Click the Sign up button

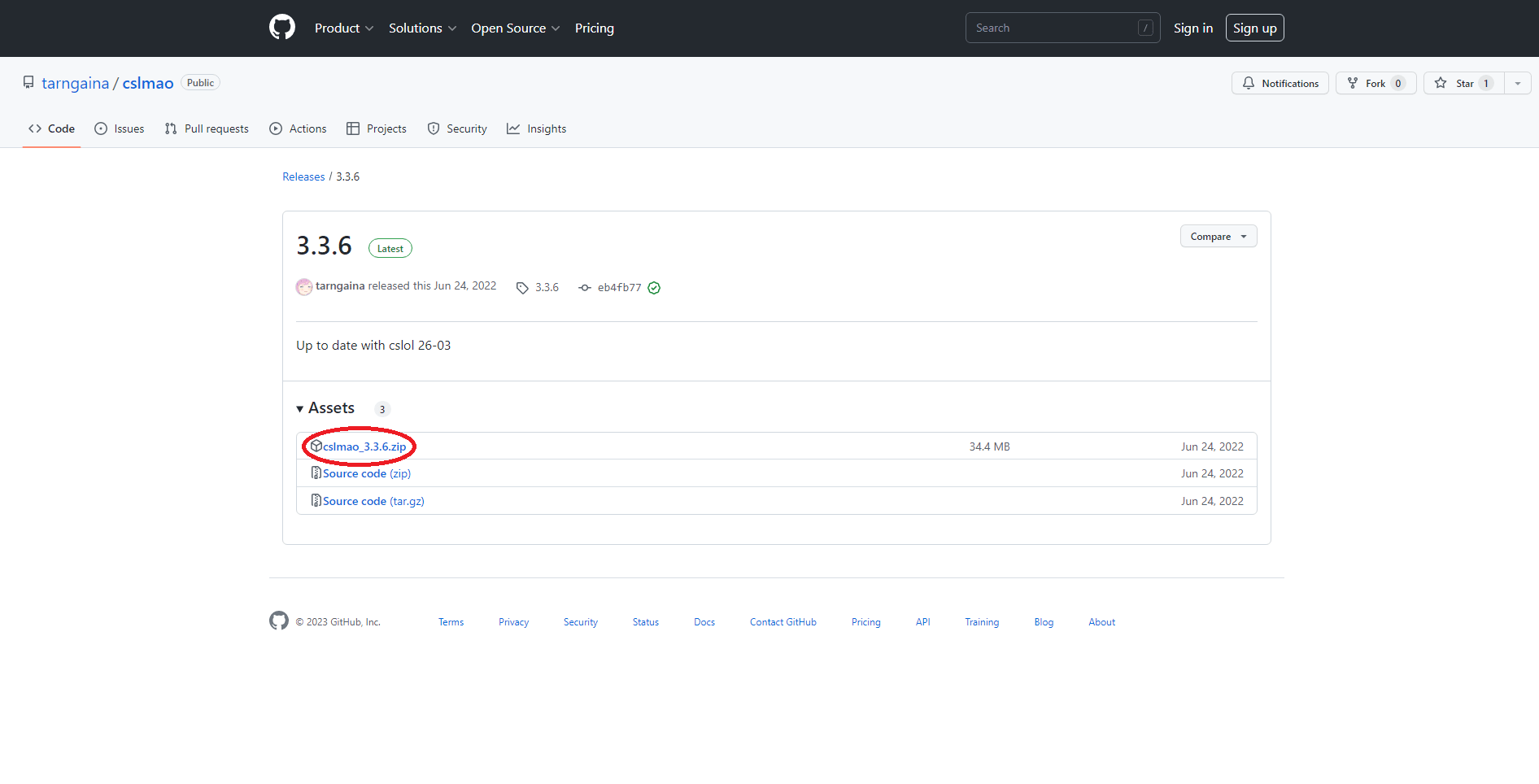pyautogui.click(x=1254, y=28)
